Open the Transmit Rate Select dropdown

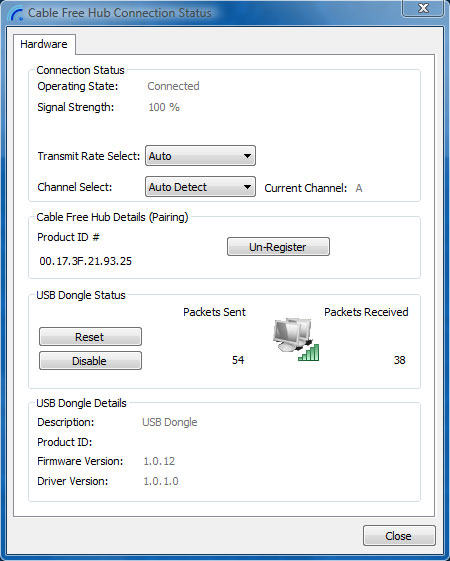click(200, 156)
